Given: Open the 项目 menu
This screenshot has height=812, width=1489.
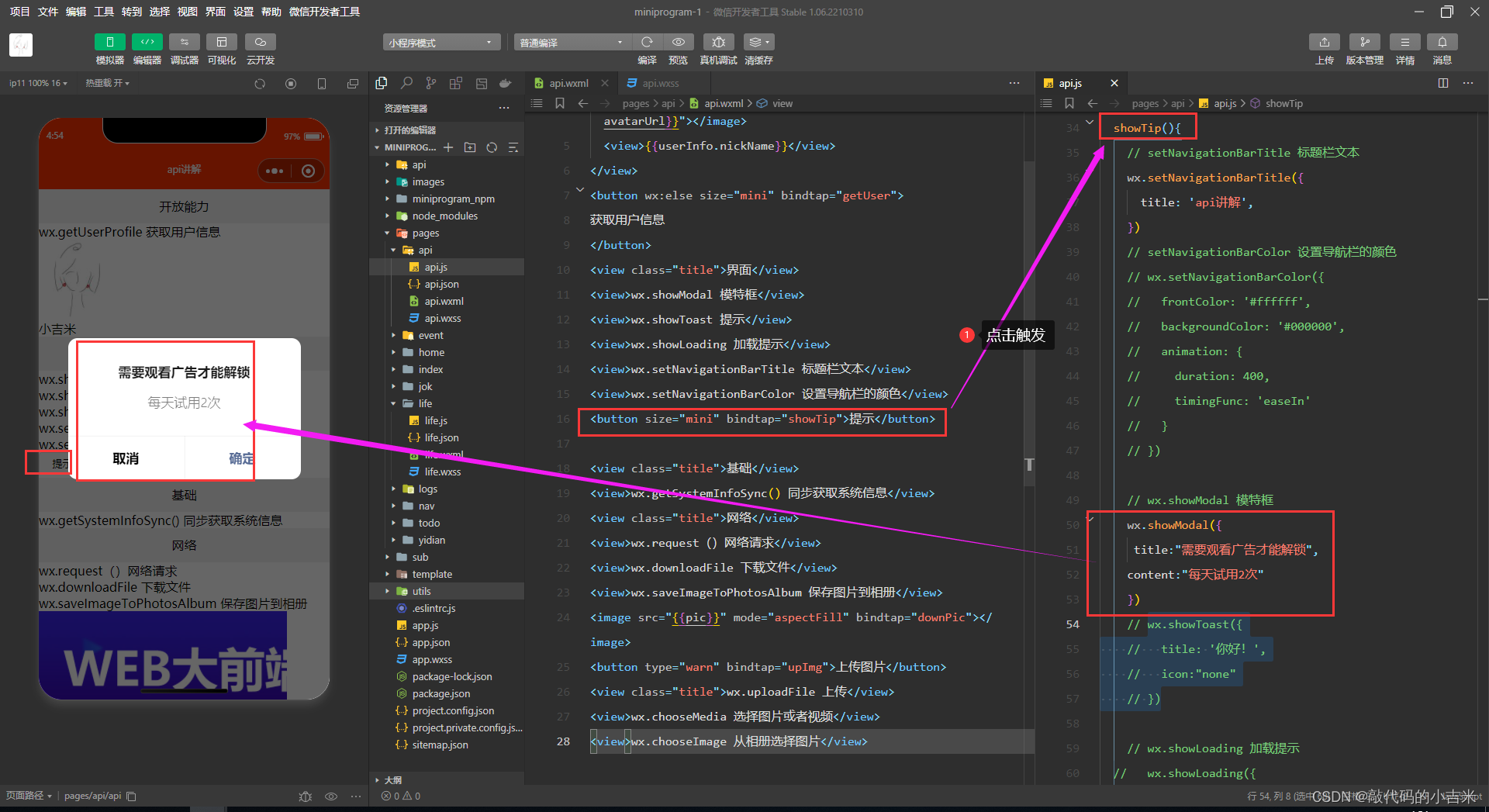Looking at the screenshot, I should coord(19,12).
